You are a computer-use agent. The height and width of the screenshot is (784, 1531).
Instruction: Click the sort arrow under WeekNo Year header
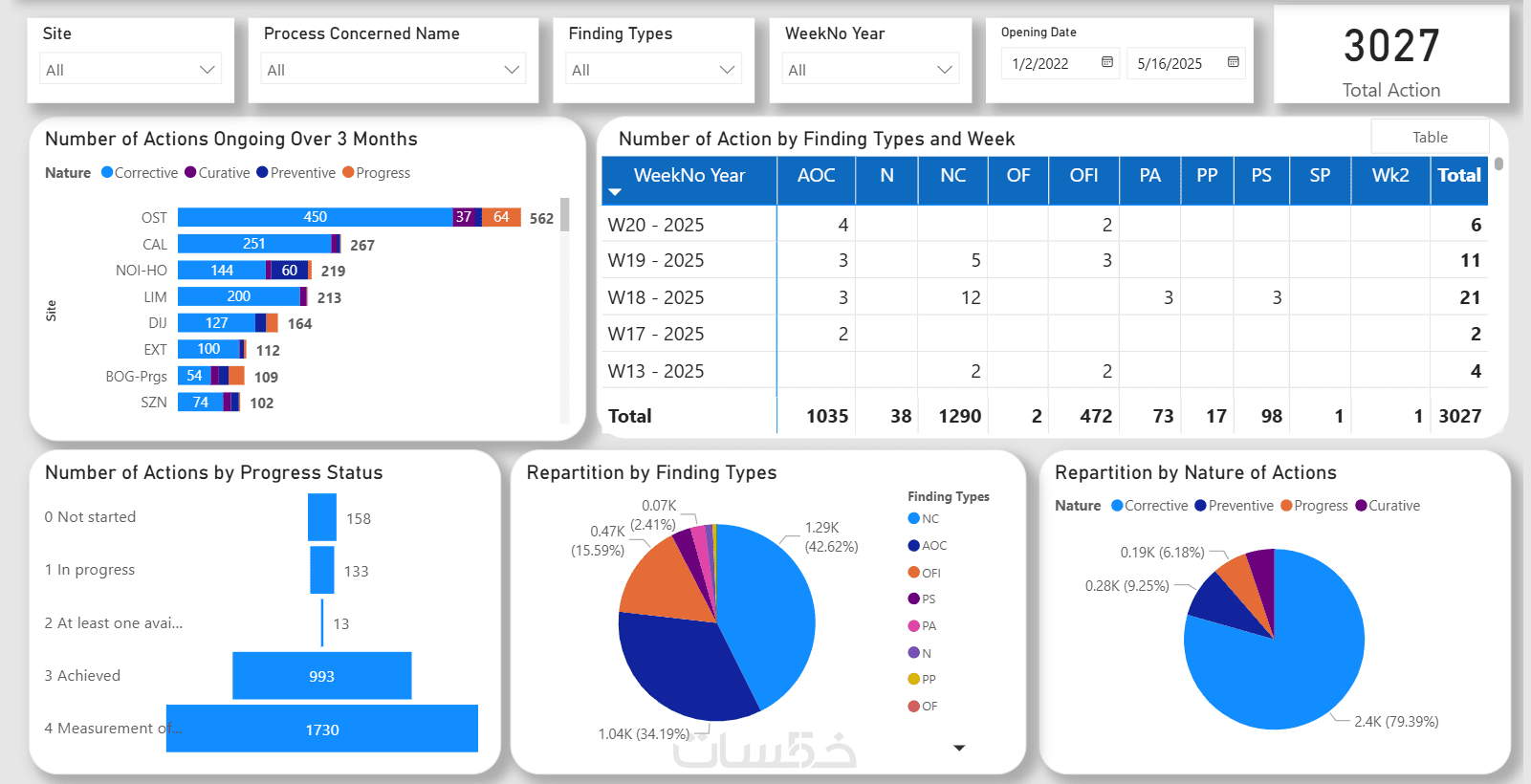615,192
